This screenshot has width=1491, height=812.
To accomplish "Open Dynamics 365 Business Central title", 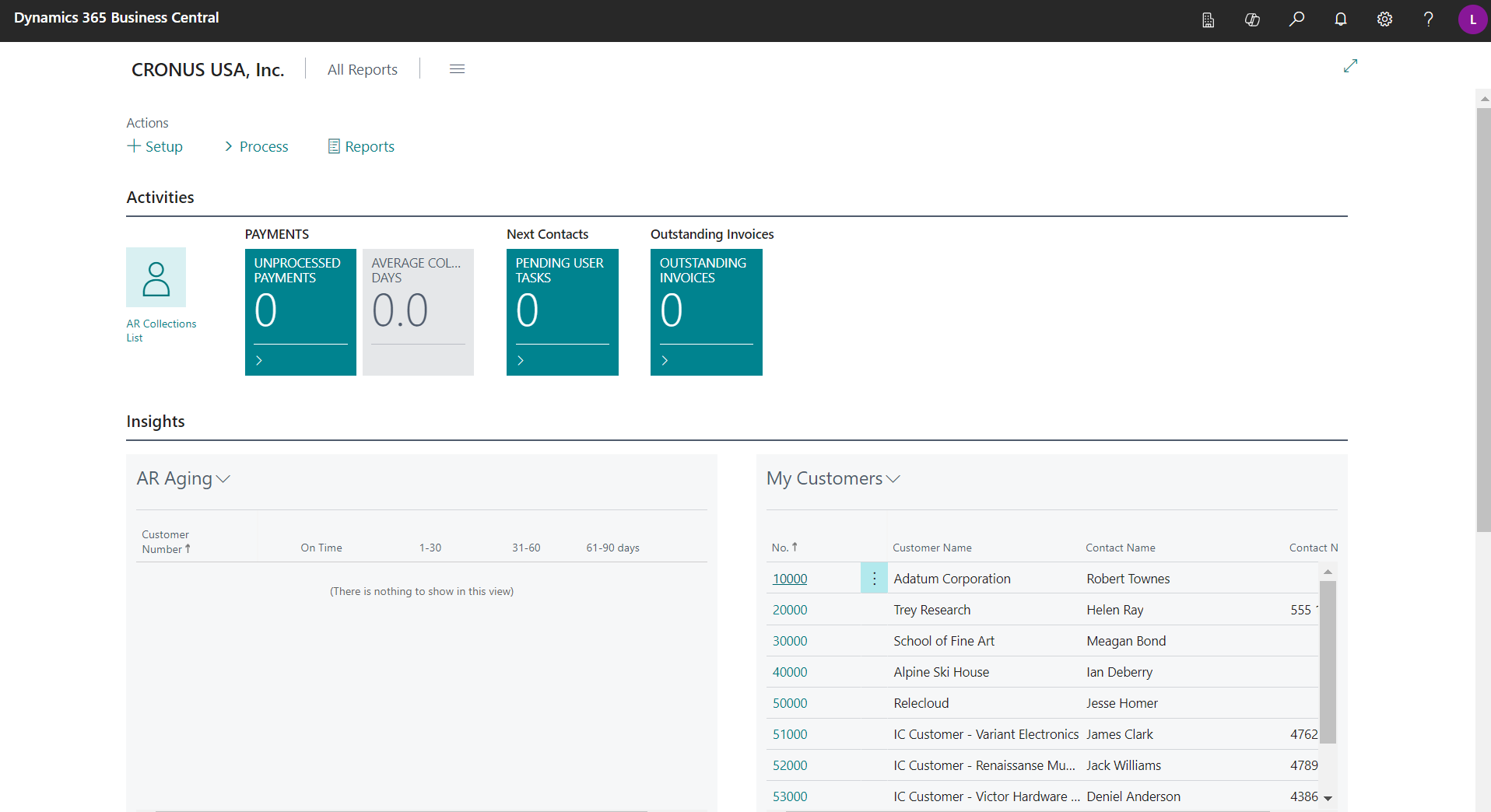I will tap(117, 18).
